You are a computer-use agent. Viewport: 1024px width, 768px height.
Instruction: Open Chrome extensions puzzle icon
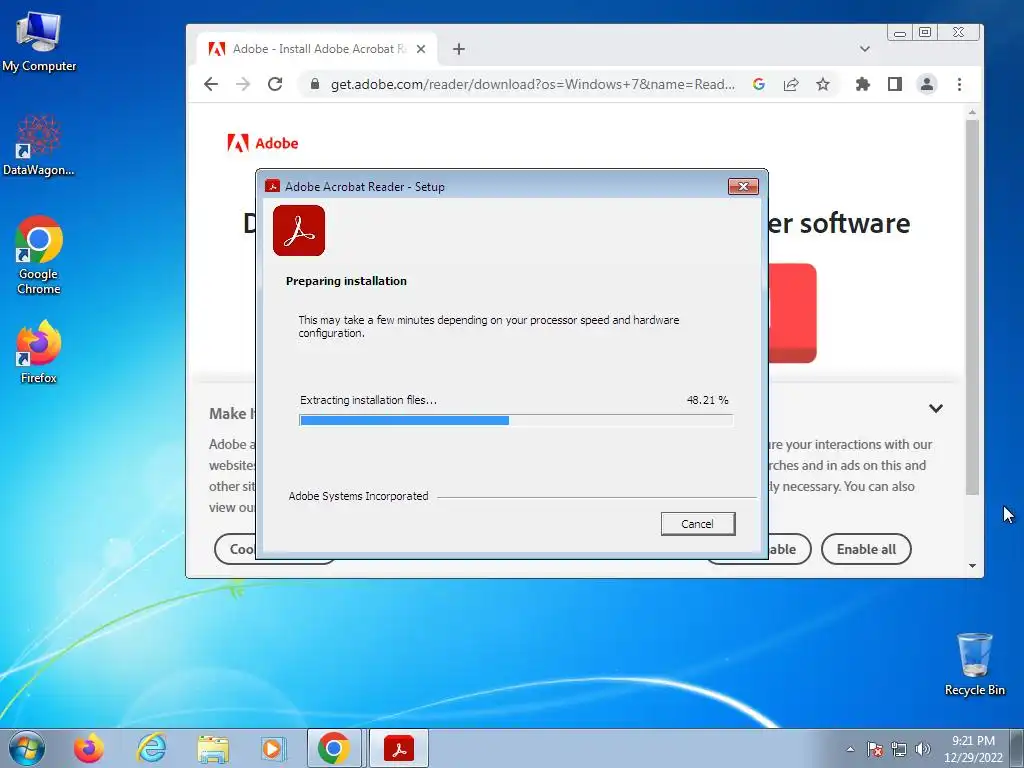click(x=863, y=84)
